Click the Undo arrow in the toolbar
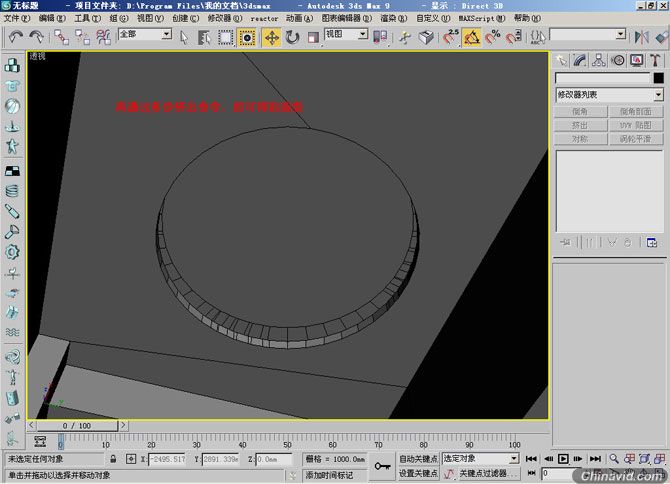 click(x=15, y=38)
